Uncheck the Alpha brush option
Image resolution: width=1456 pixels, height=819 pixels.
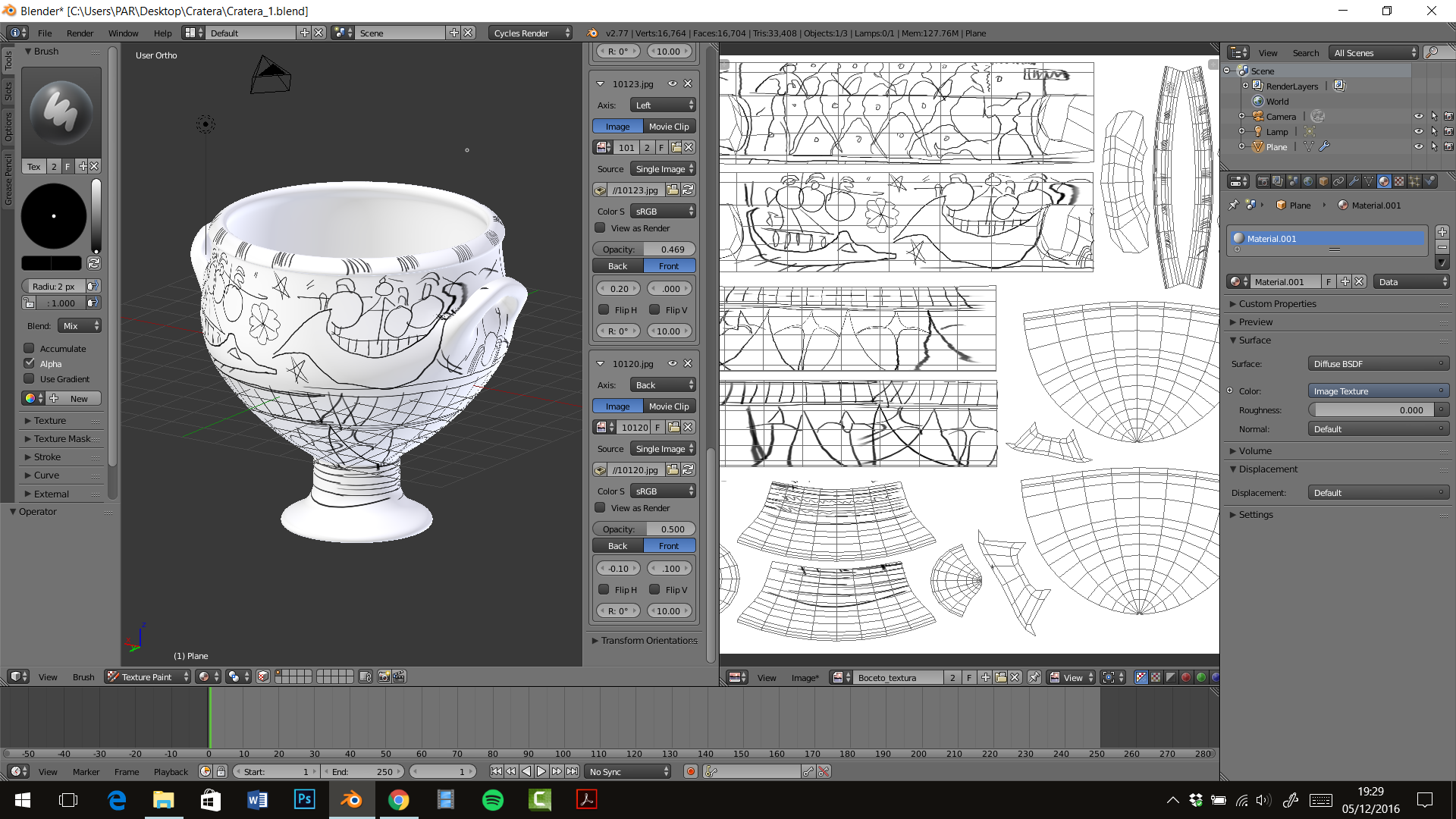pyautogui.click(x=30, y=363)
